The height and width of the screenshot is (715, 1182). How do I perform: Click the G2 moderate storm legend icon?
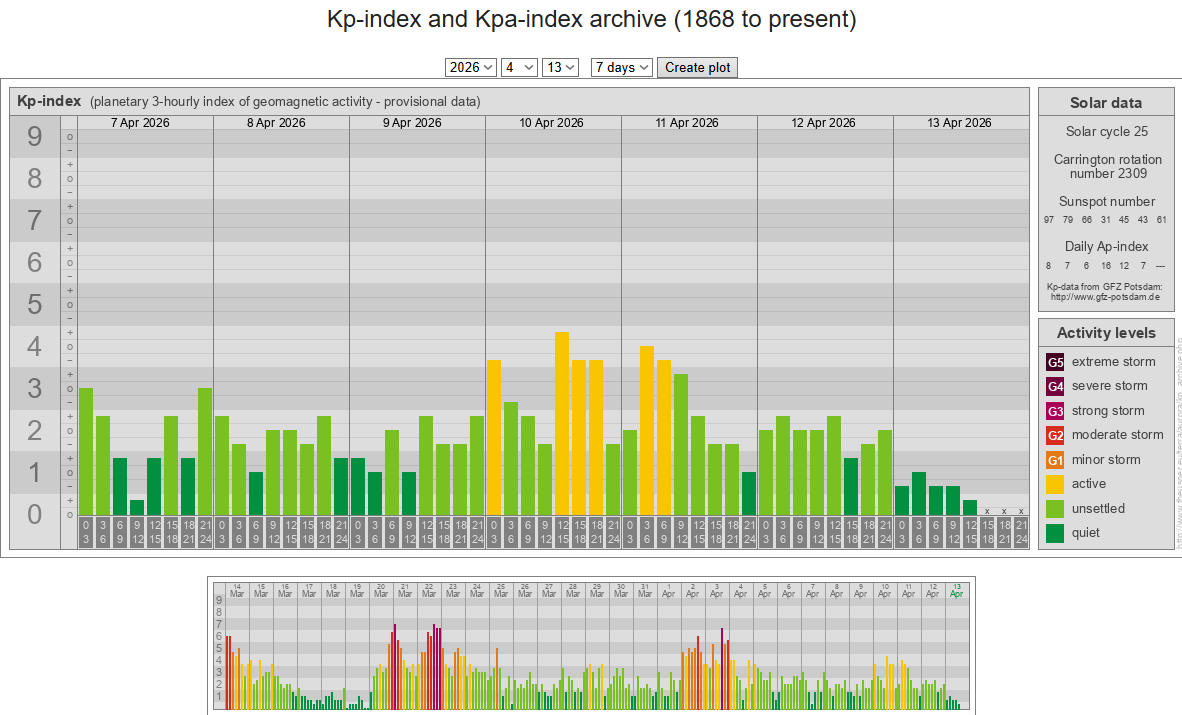1055,435
